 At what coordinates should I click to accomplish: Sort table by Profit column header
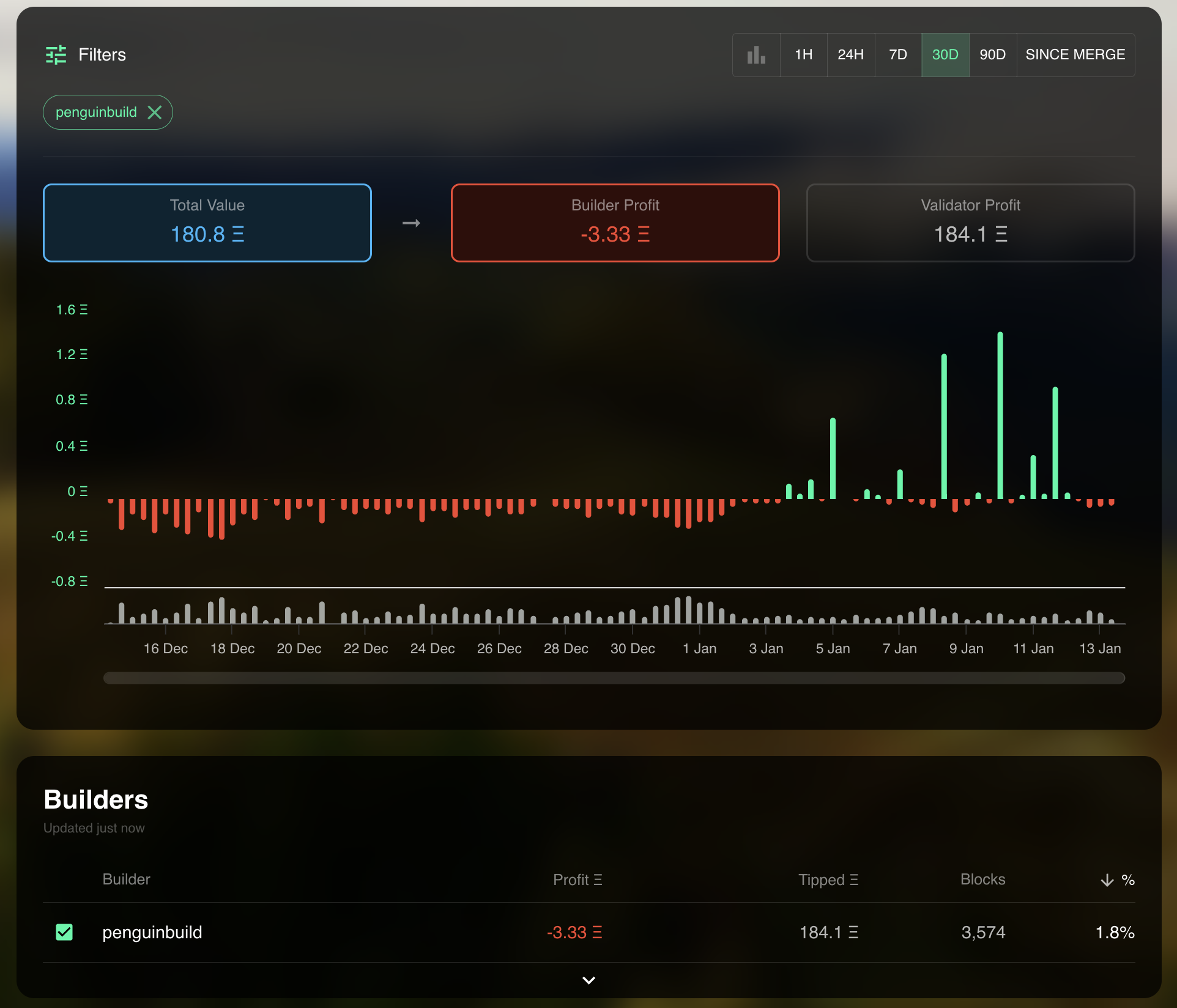tap(577, 880)
